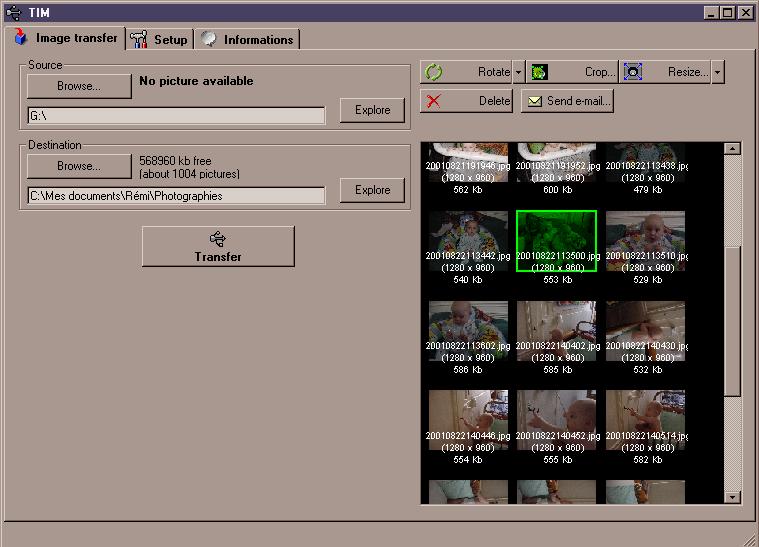Select thumbnail 20010822113602.jpg

pyautogui.click(x=468, y=331)
